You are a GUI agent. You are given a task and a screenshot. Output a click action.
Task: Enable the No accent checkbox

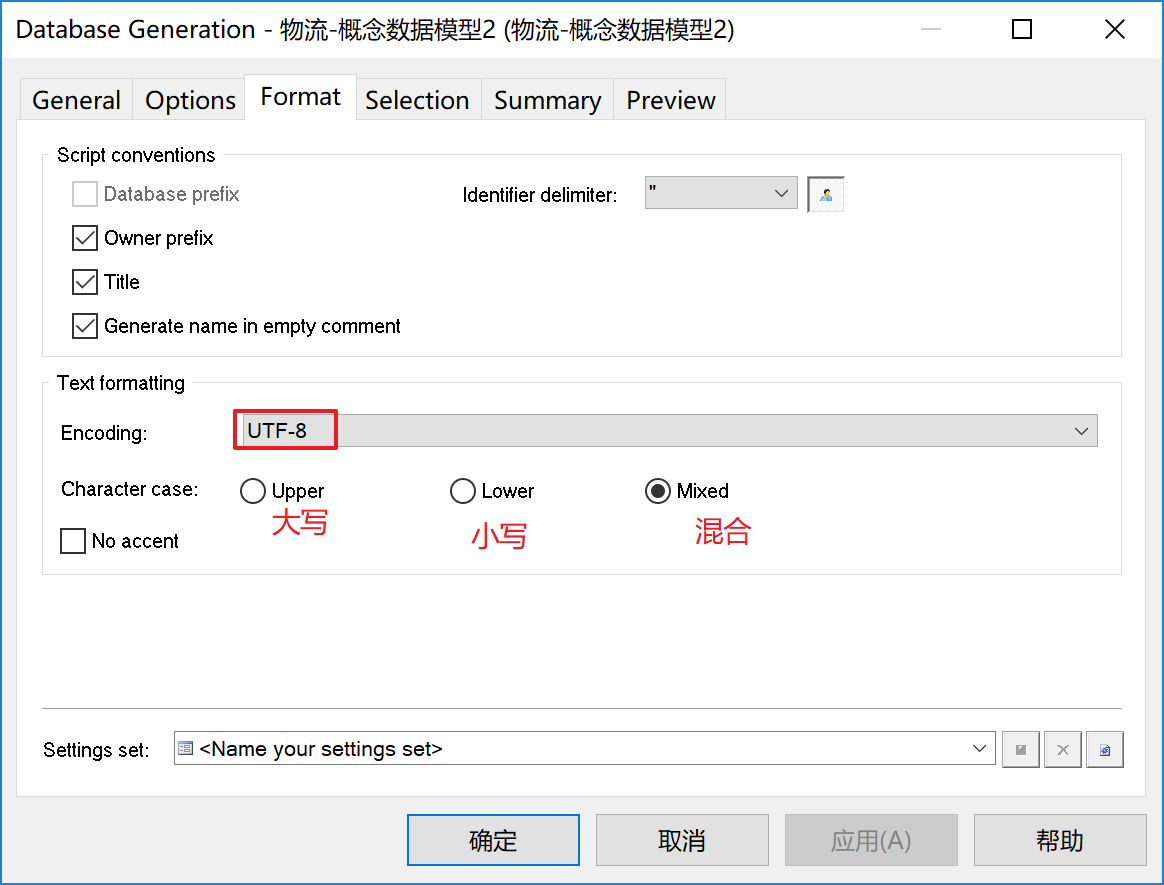click(73, 541)
